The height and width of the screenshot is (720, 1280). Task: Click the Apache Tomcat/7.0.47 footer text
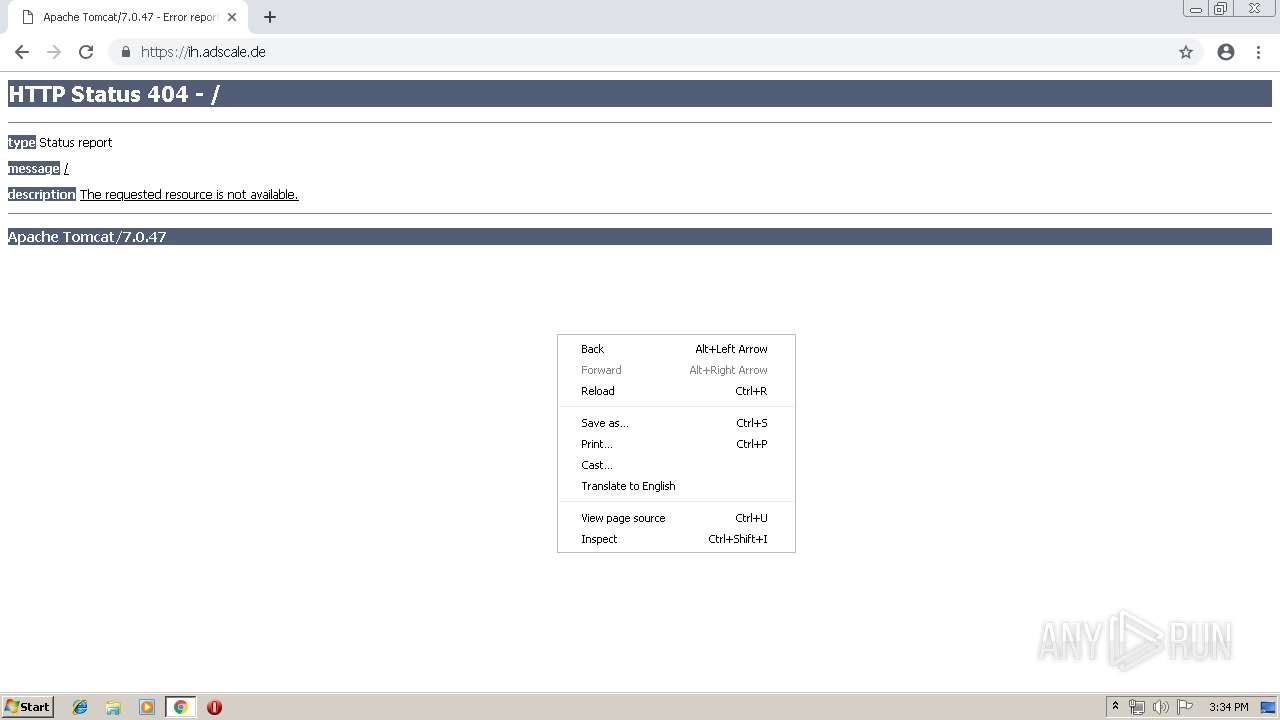tap(87, 237)
